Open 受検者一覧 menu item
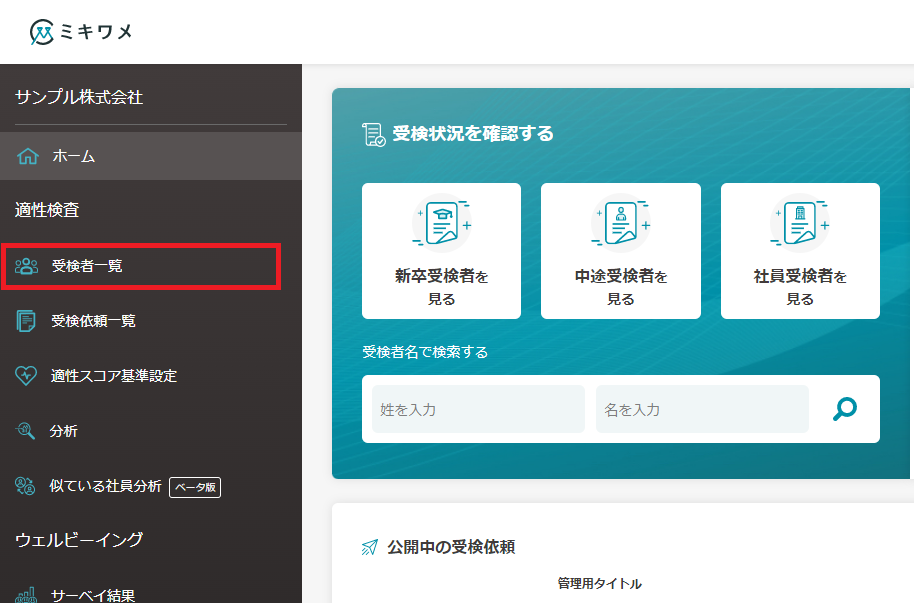914x603 pixels. 88,266
